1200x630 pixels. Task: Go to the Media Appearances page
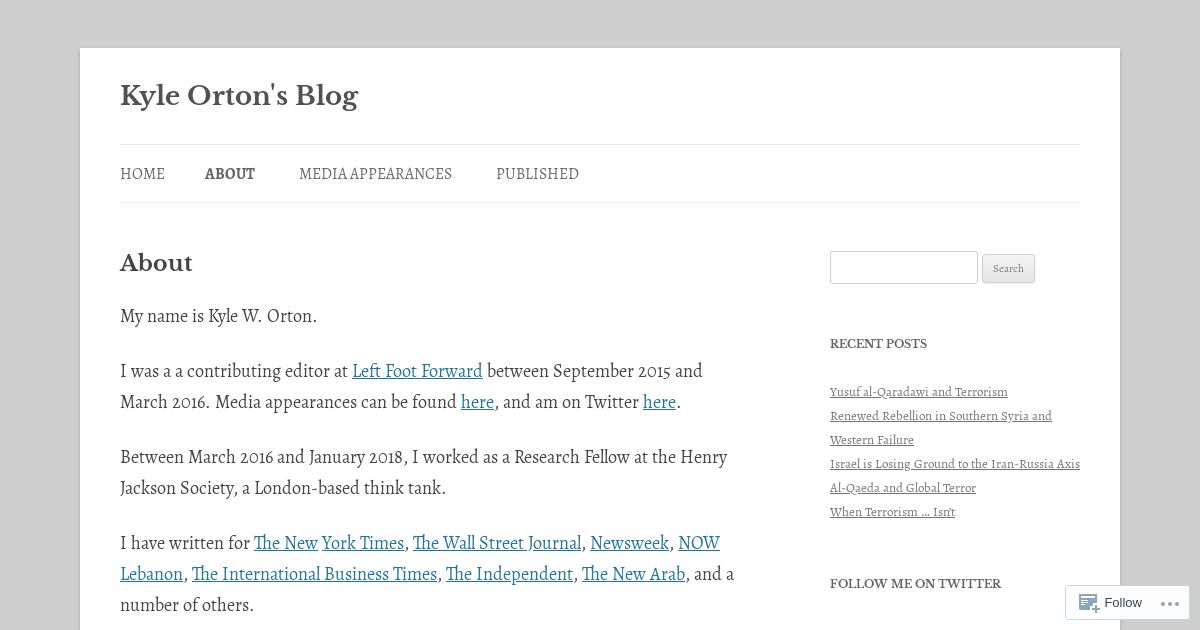click(x=375, y=174)
